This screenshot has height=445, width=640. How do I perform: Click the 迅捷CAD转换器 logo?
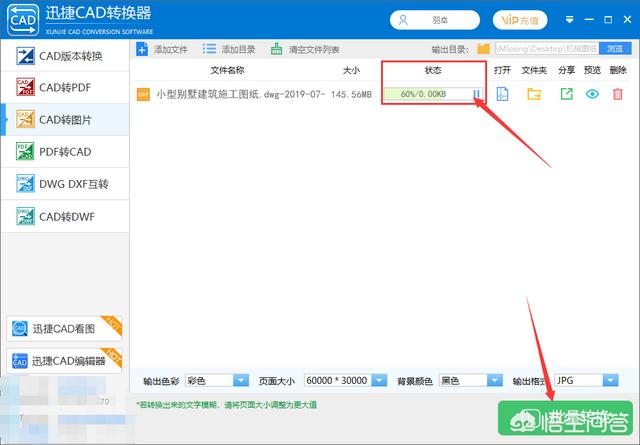click(19, 20)
